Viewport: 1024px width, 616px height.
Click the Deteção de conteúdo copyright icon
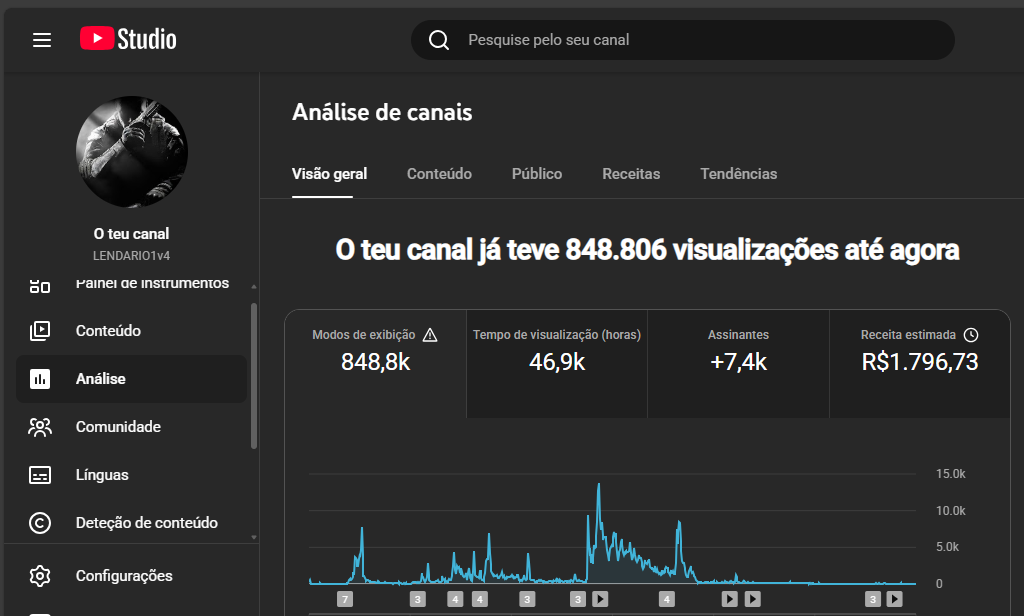coord(40,523)
